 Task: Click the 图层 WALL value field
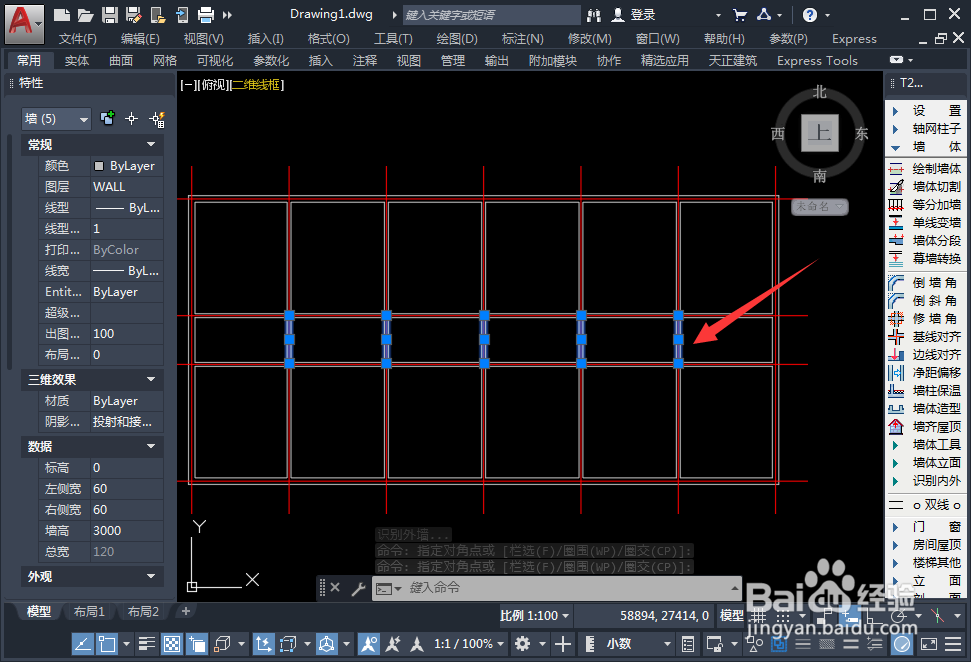(127, 187)
